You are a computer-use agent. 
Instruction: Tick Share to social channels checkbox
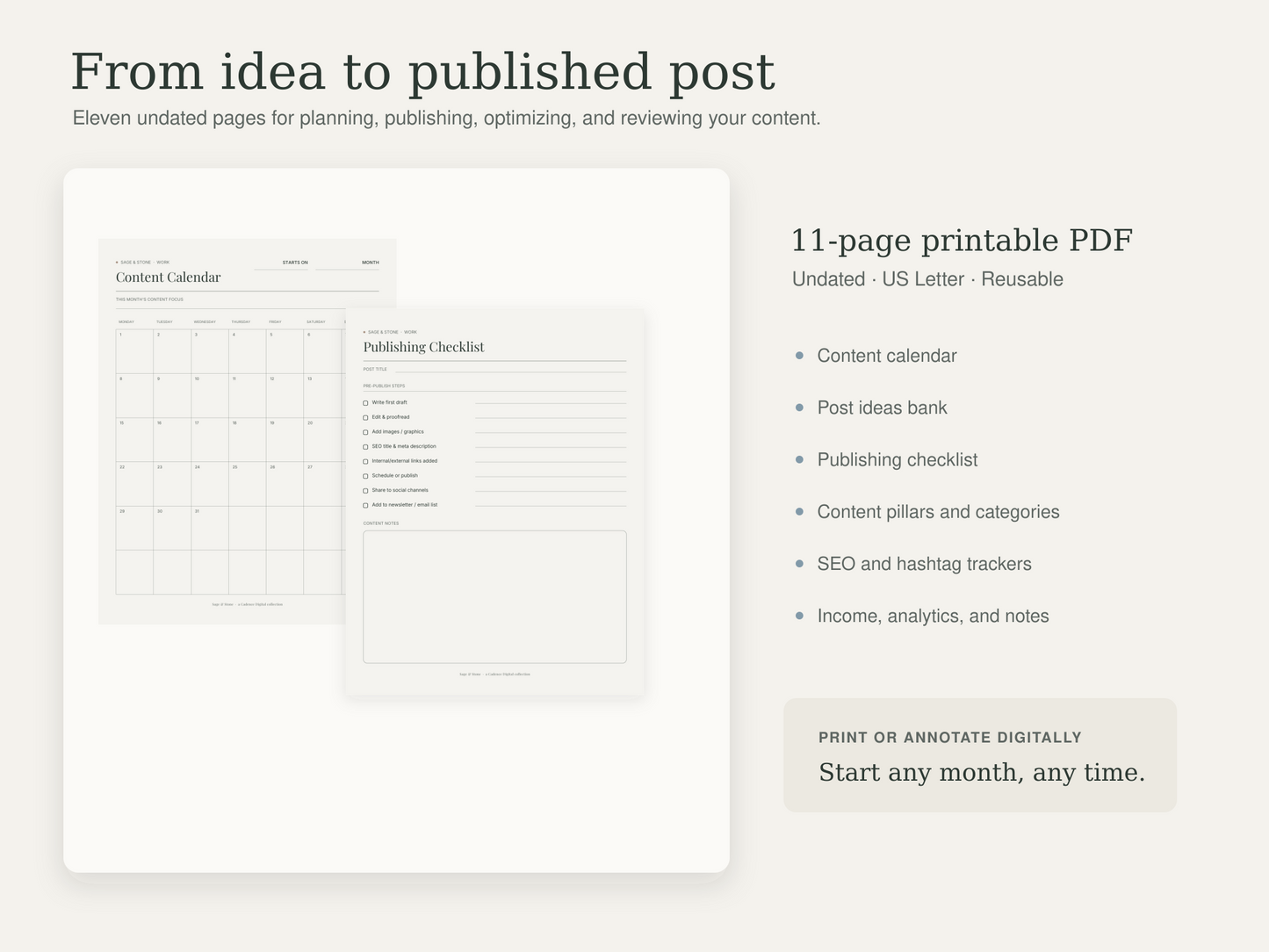click(x=365, y=491)
